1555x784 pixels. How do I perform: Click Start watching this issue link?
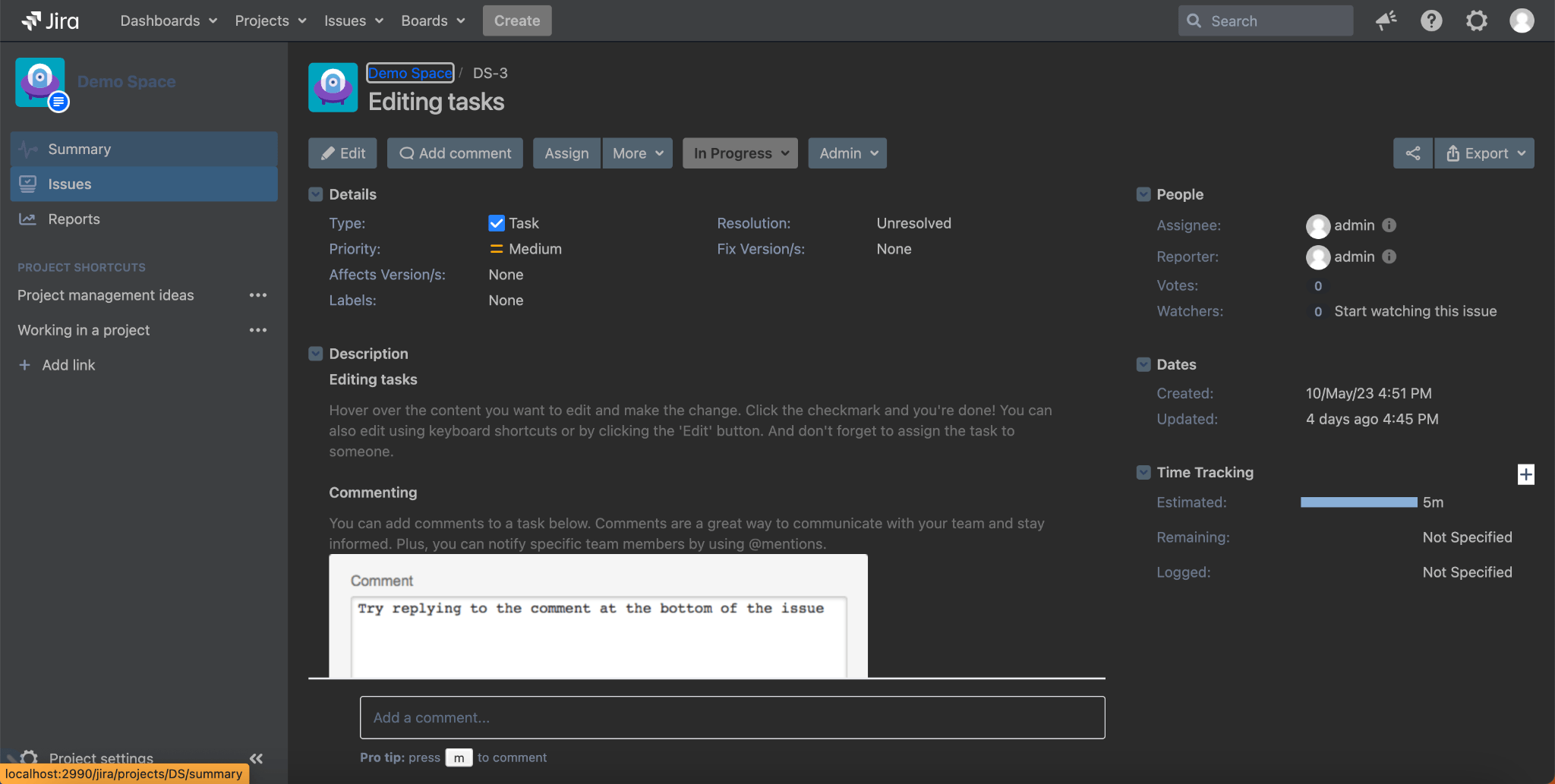tap(1415, 311)
